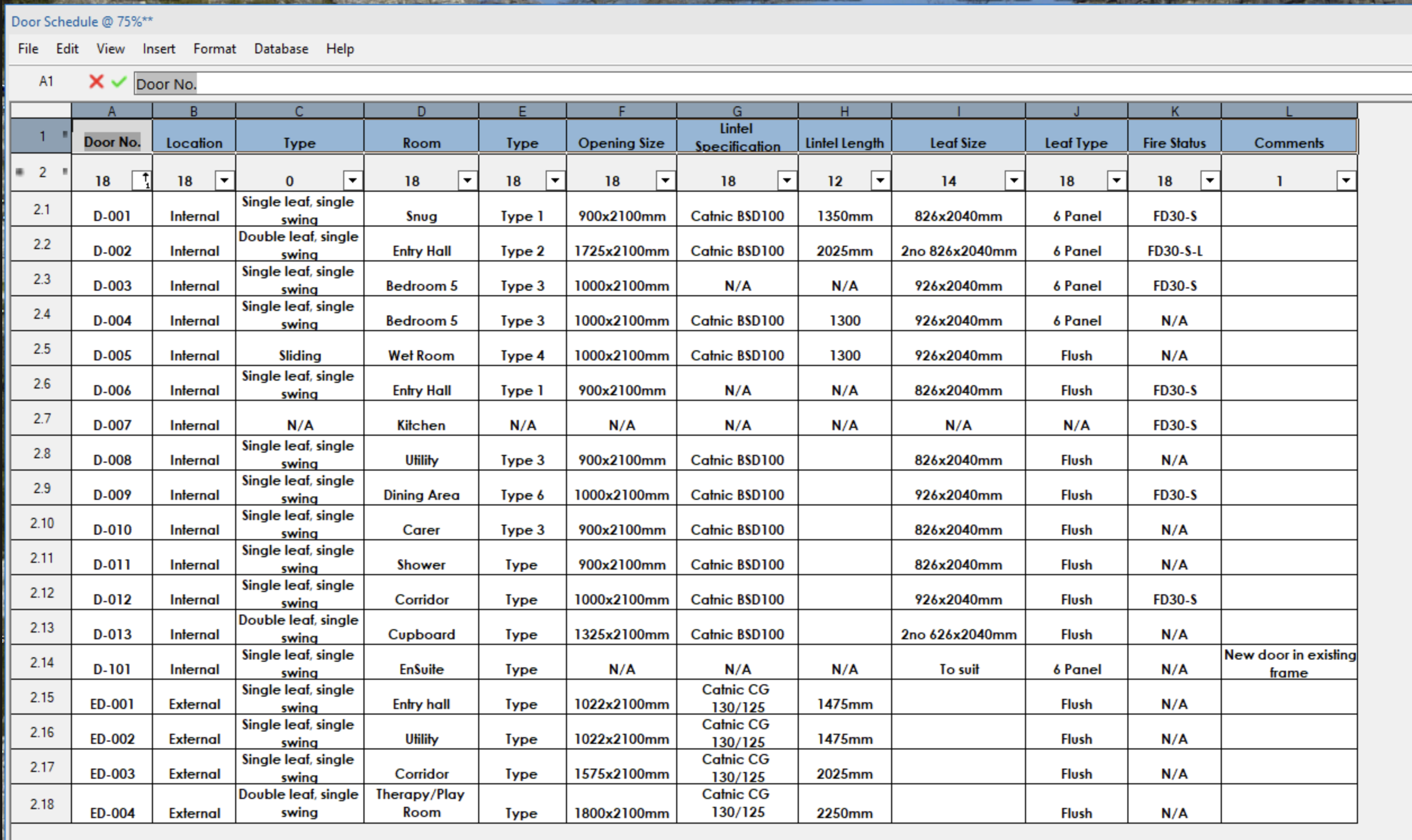
Task: Open the Lintel Length column dropdown
Action: [x=880, y=180]
